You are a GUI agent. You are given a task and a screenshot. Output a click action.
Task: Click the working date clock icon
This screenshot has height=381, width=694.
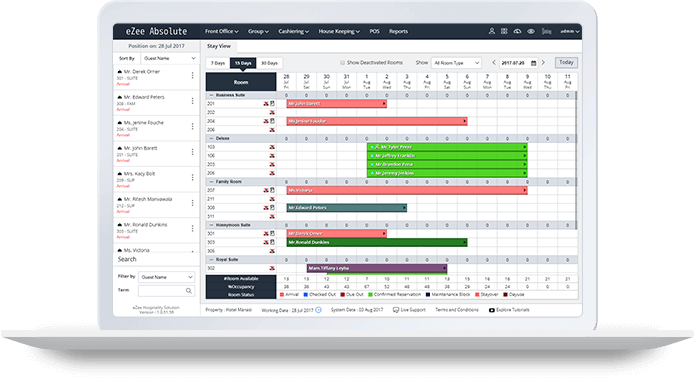[318, 310]
